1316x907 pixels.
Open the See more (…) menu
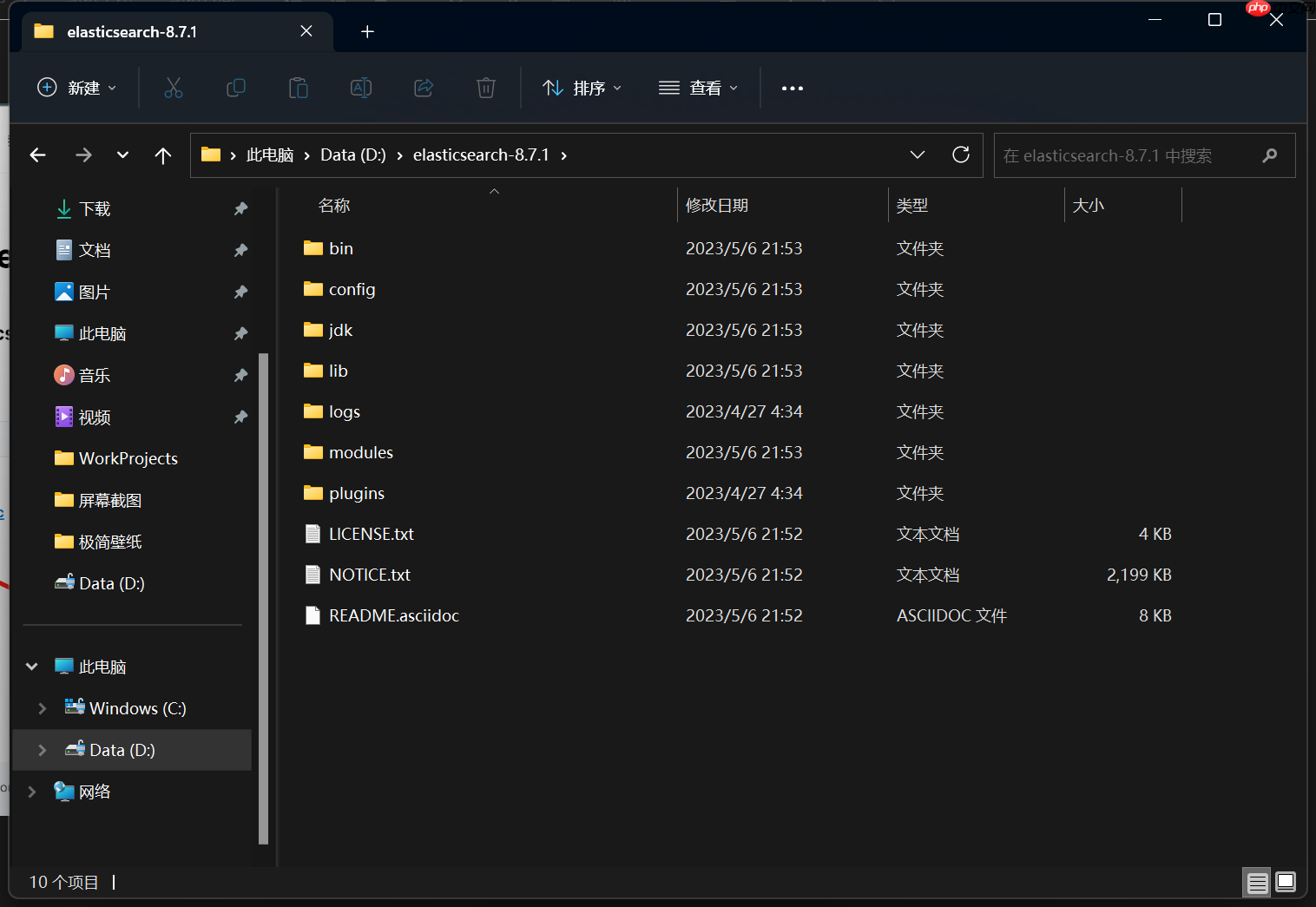[792, 88]
